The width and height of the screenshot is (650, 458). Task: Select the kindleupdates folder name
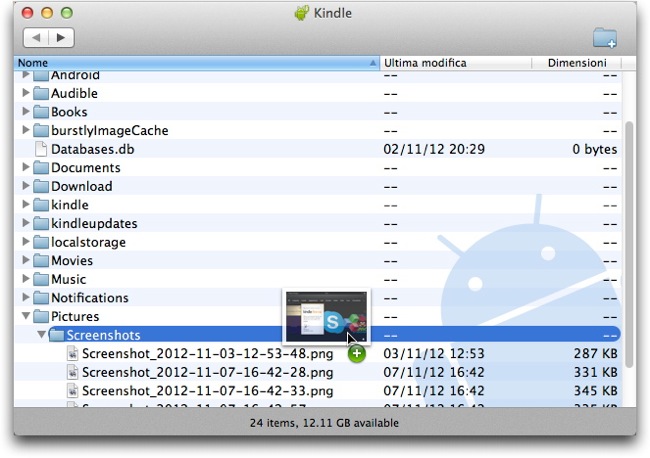click(x=94, y=224)
